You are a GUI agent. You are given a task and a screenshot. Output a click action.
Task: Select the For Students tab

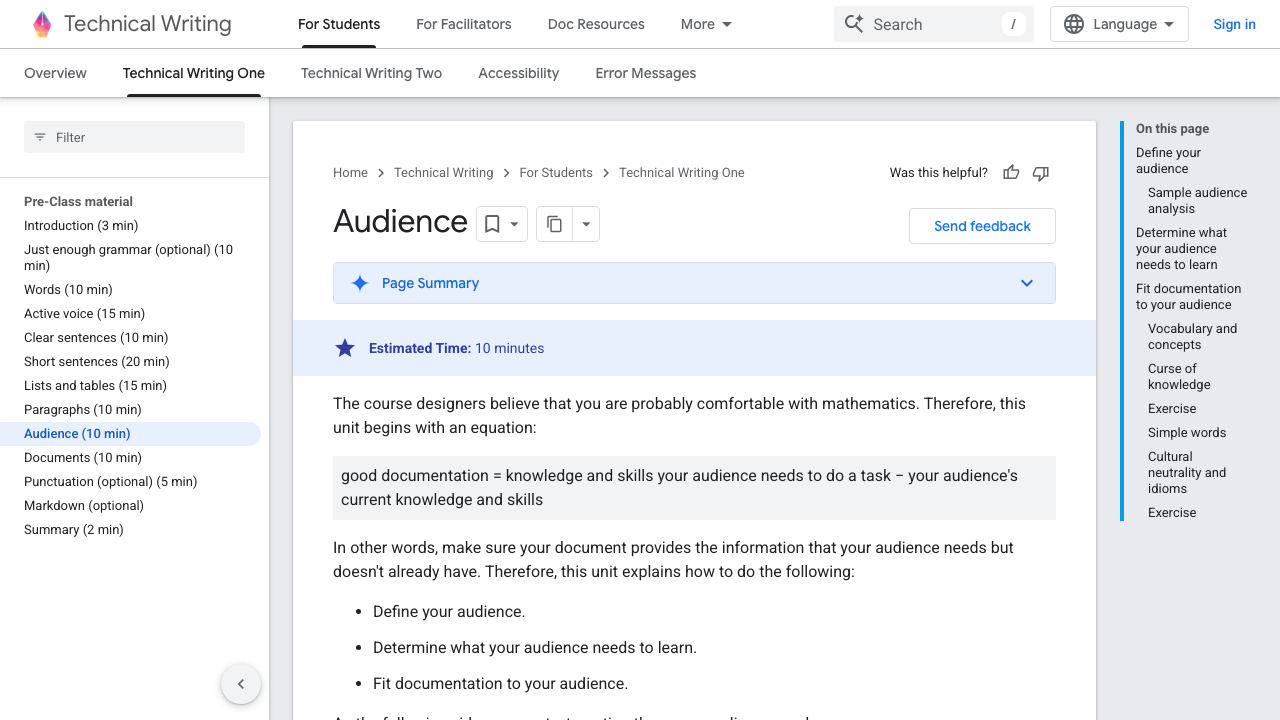point(339,24)
